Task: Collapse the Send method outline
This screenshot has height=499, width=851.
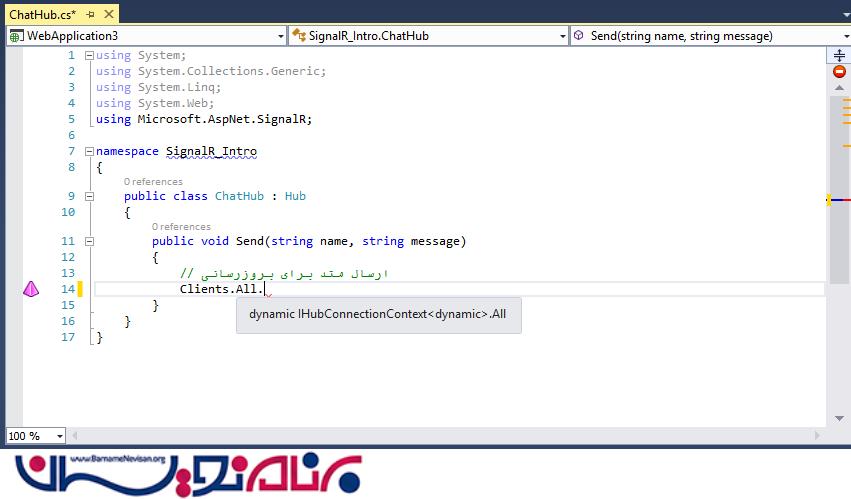Action: coord(90,242)
